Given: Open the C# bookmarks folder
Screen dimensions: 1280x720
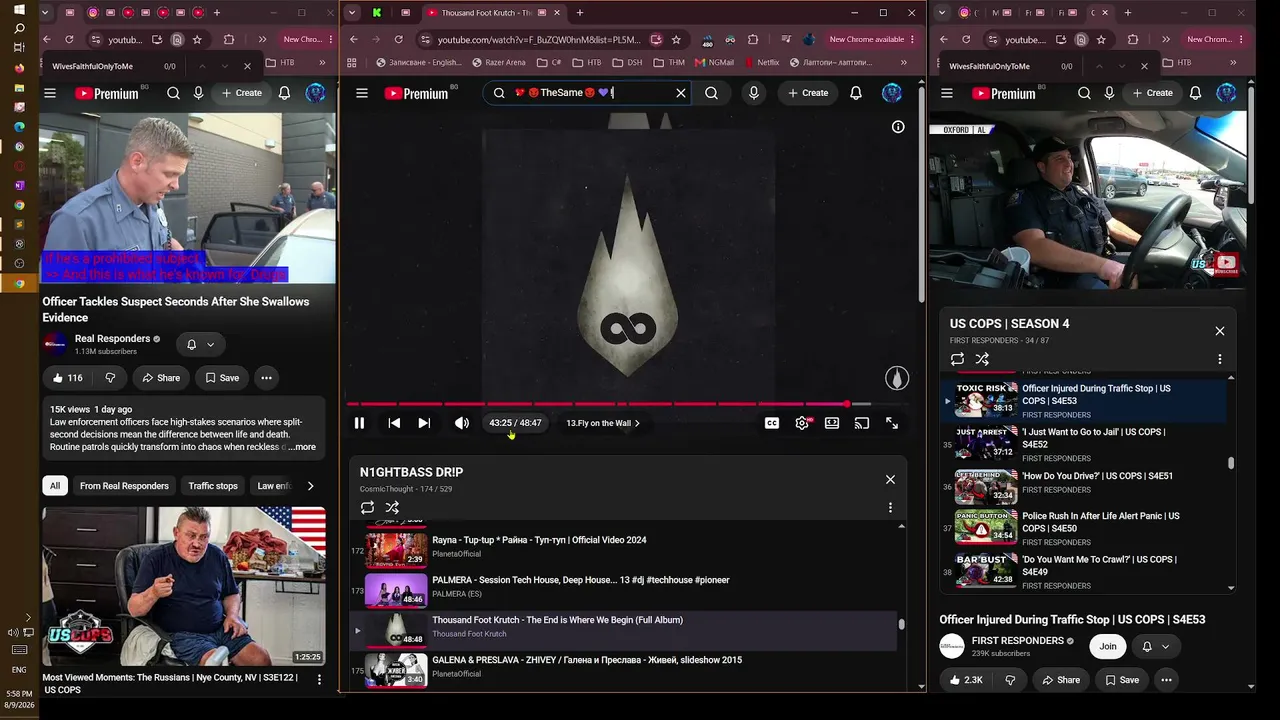Looking at the screenshot, I should click(x=549, y=62).
